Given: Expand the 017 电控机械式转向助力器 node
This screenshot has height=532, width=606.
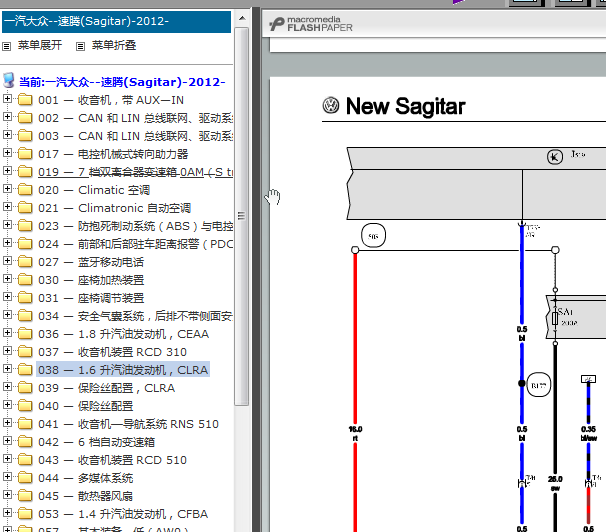Looking at the screenshot, I should point(7,153).
